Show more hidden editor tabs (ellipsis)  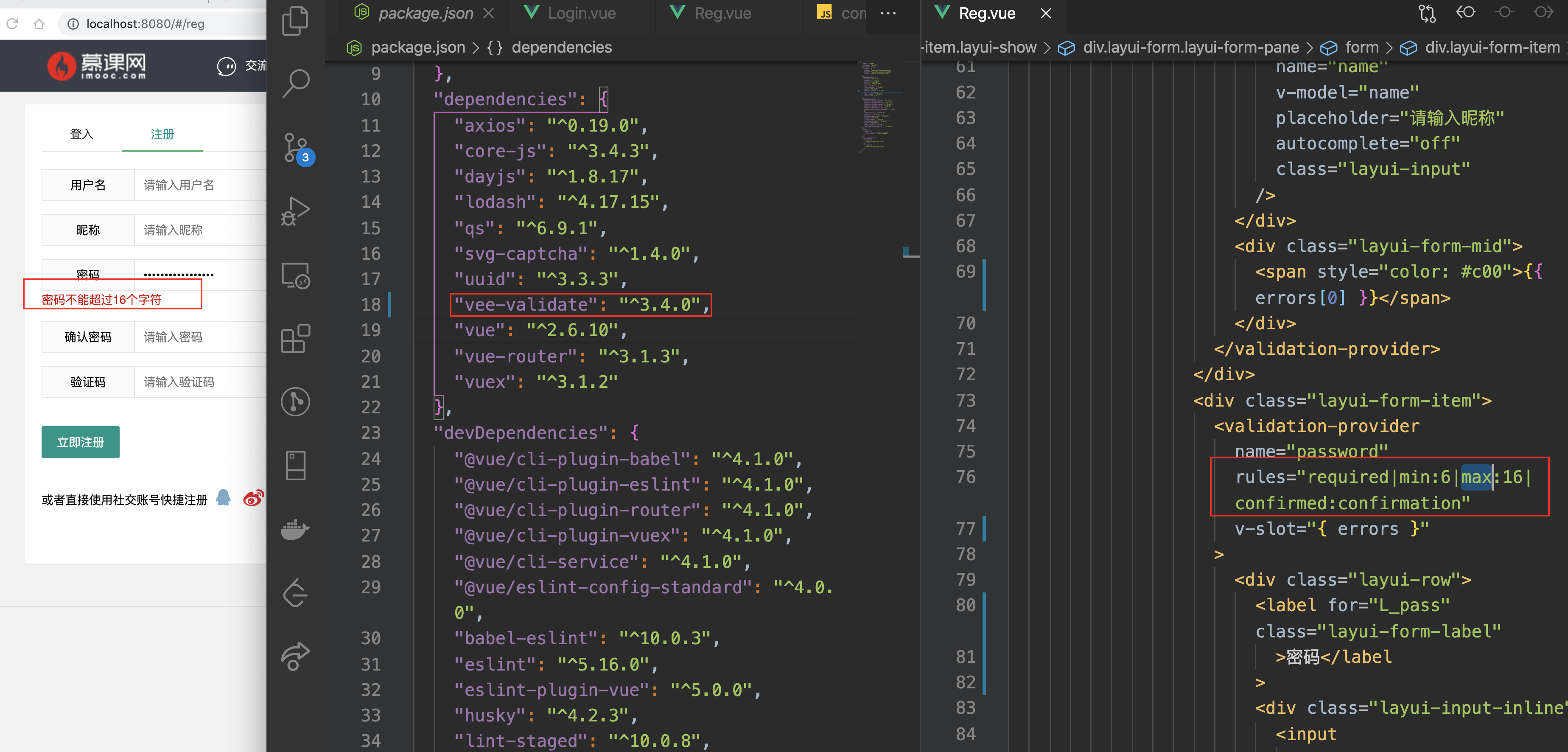point(888,13)
